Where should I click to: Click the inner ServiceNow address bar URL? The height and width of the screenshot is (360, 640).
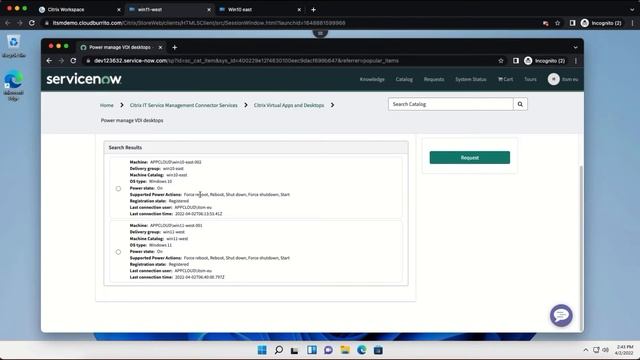[x=246, y=61]
